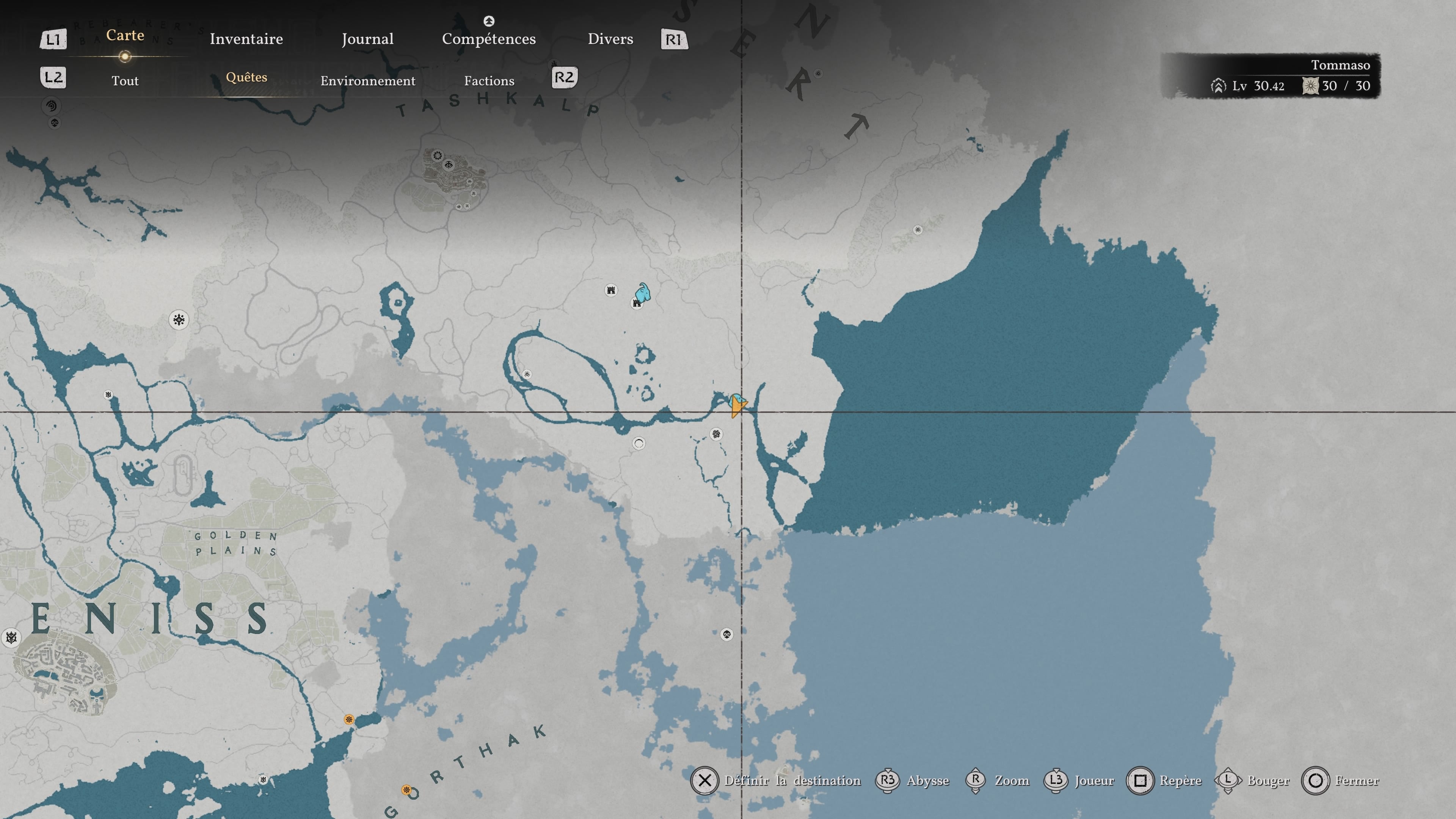Open the Carte tab
This screenshot has width=1456, height=819.
[x=125, y=36]
